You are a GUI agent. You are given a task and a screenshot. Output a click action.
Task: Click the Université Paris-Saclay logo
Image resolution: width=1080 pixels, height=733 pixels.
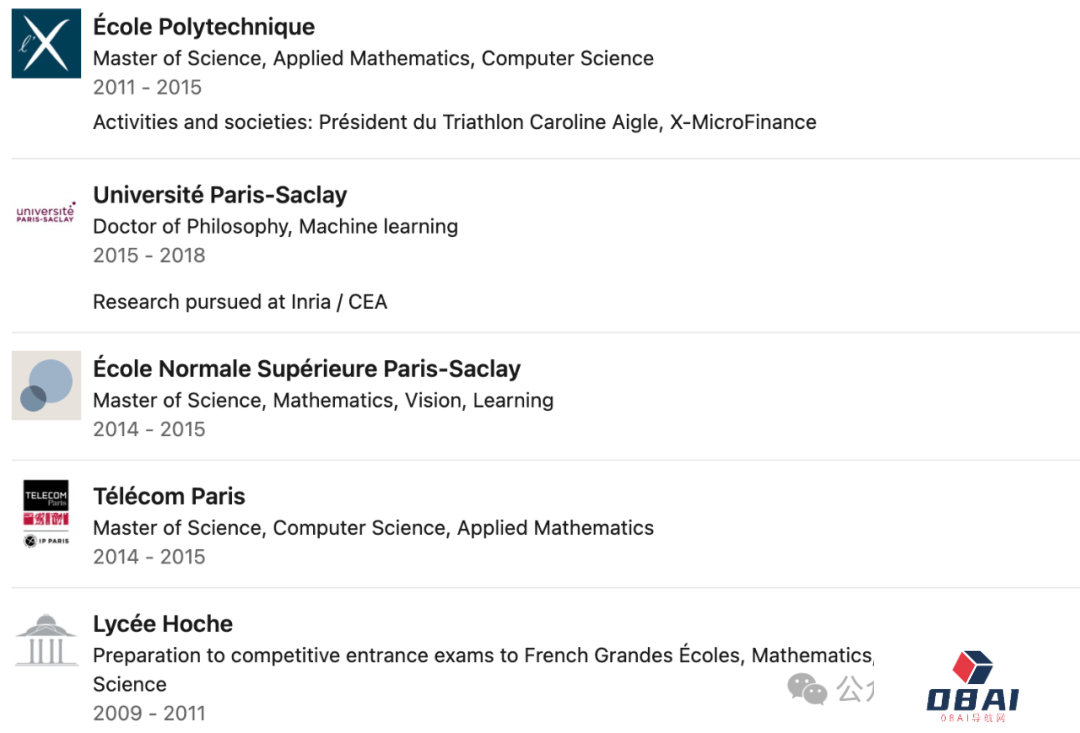(x=46, y=211)
